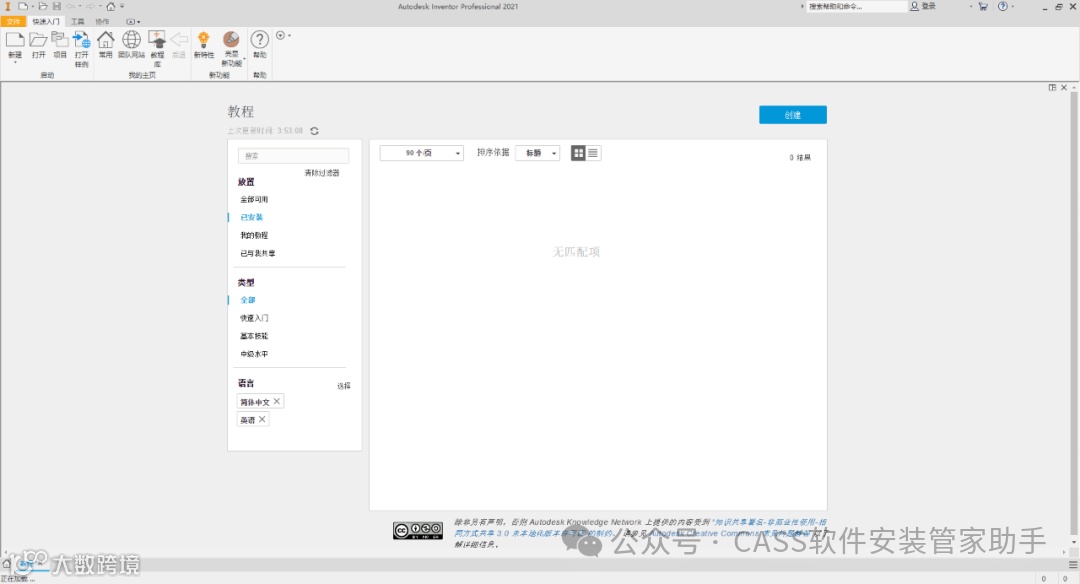Screen dimensions: 1080x584
Task: Switch to the 工具 (Tools) ribbon tab
Action: pyautogui.click(x=77, y=21)
